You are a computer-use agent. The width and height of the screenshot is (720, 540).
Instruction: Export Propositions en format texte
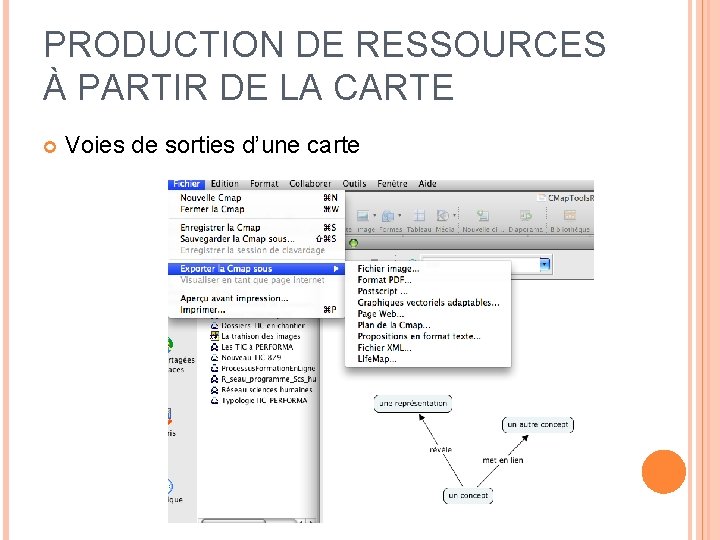[x=428, y=337]
